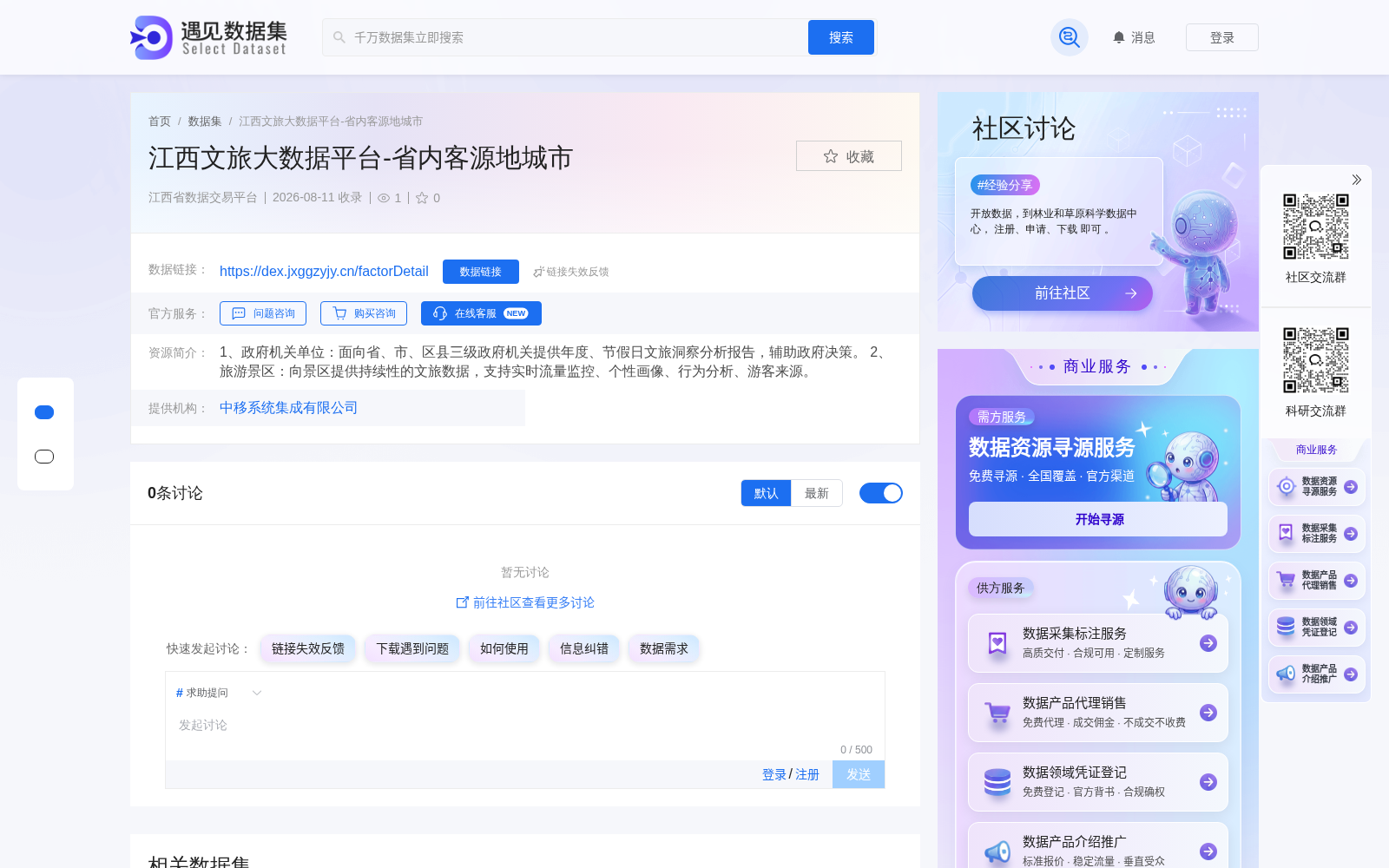Toggle the blue discussion switch
1389x868 pixels.
(881, 493)
